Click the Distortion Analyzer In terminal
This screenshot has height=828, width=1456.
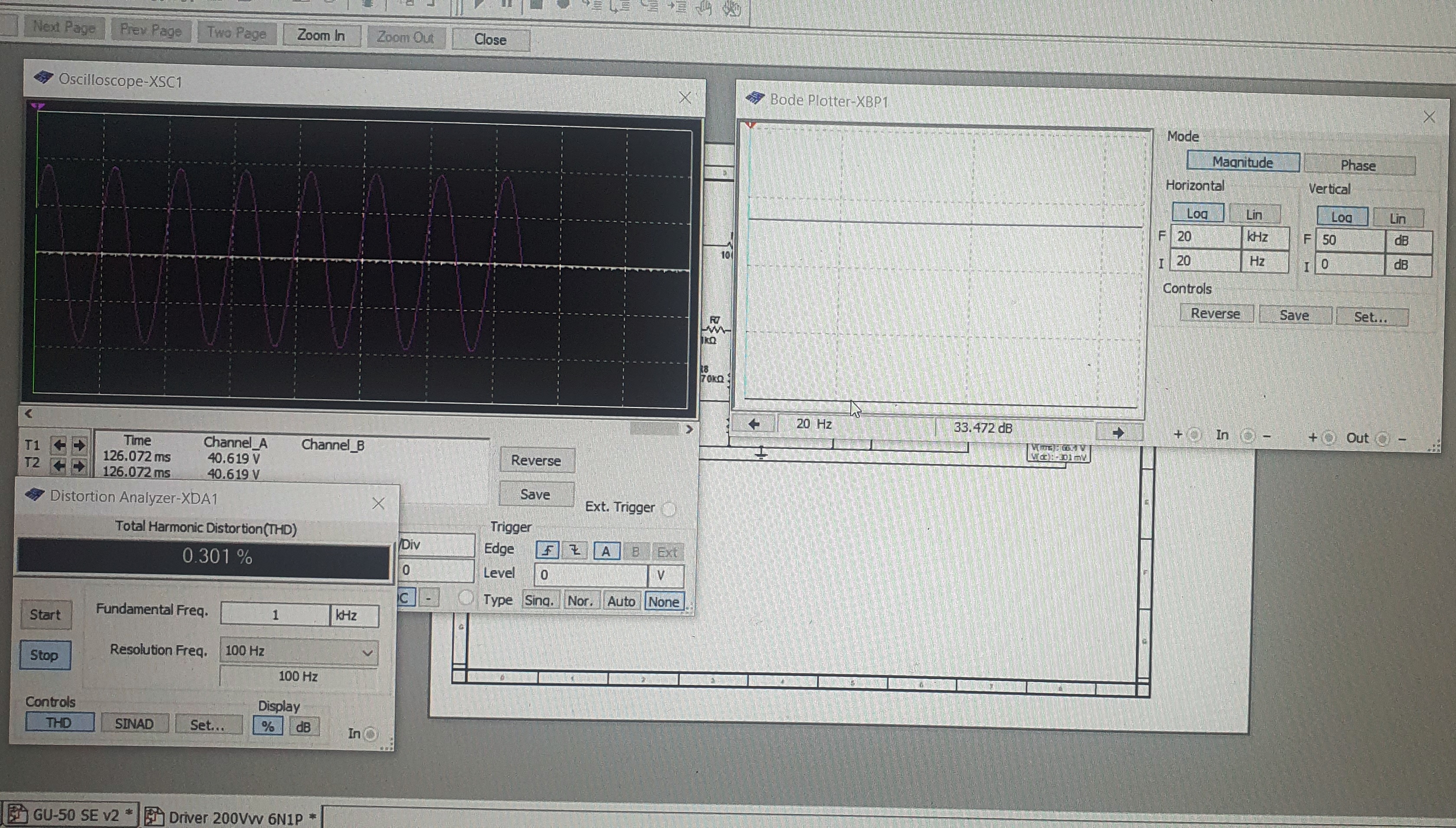370,734
